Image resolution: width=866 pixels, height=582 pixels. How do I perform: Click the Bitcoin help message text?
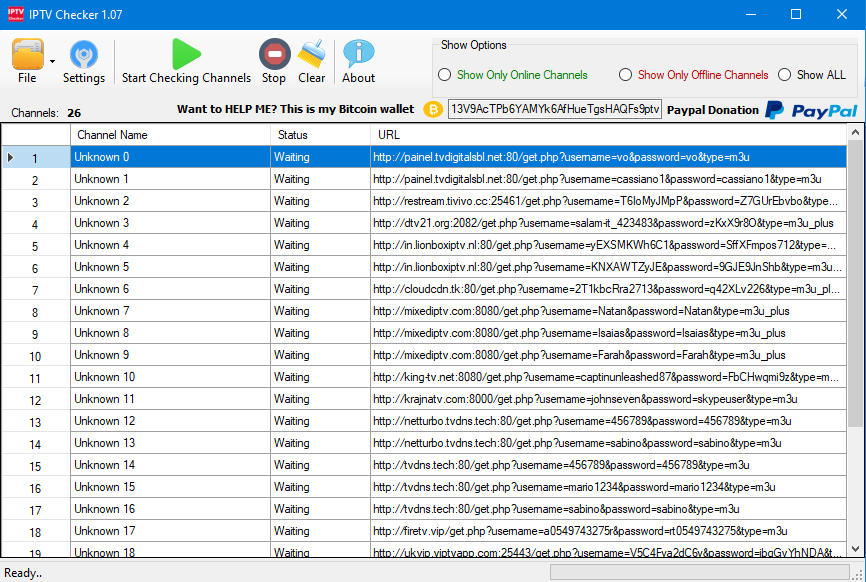[295, 109]
